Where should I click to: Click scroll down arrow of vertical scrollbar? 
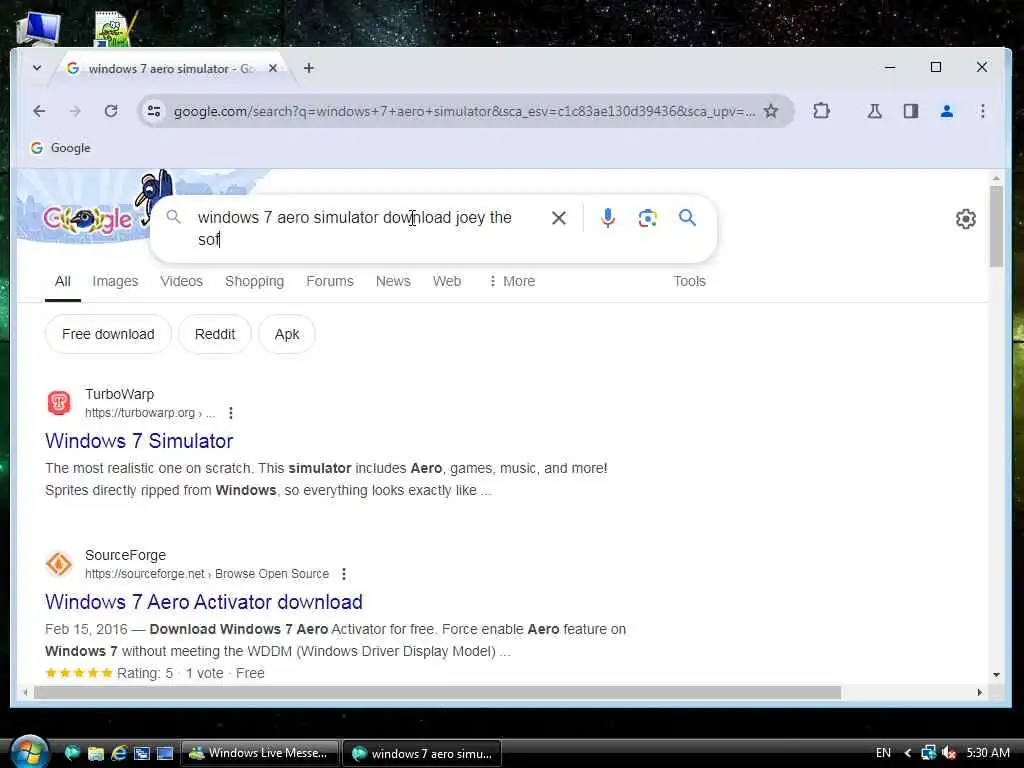tap(996, 675)
